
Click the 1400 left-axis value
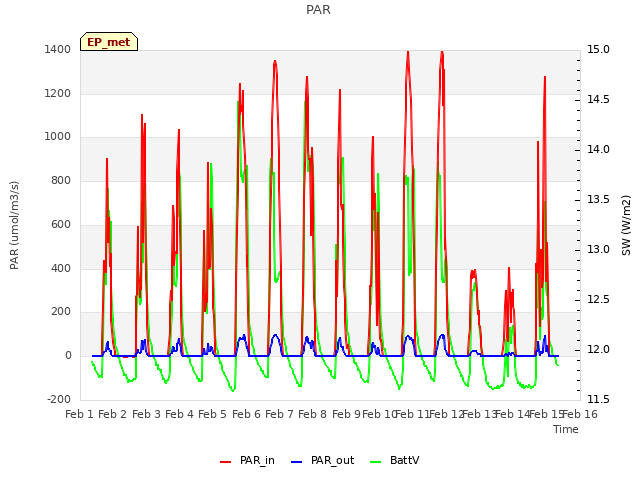click(58, 49)
